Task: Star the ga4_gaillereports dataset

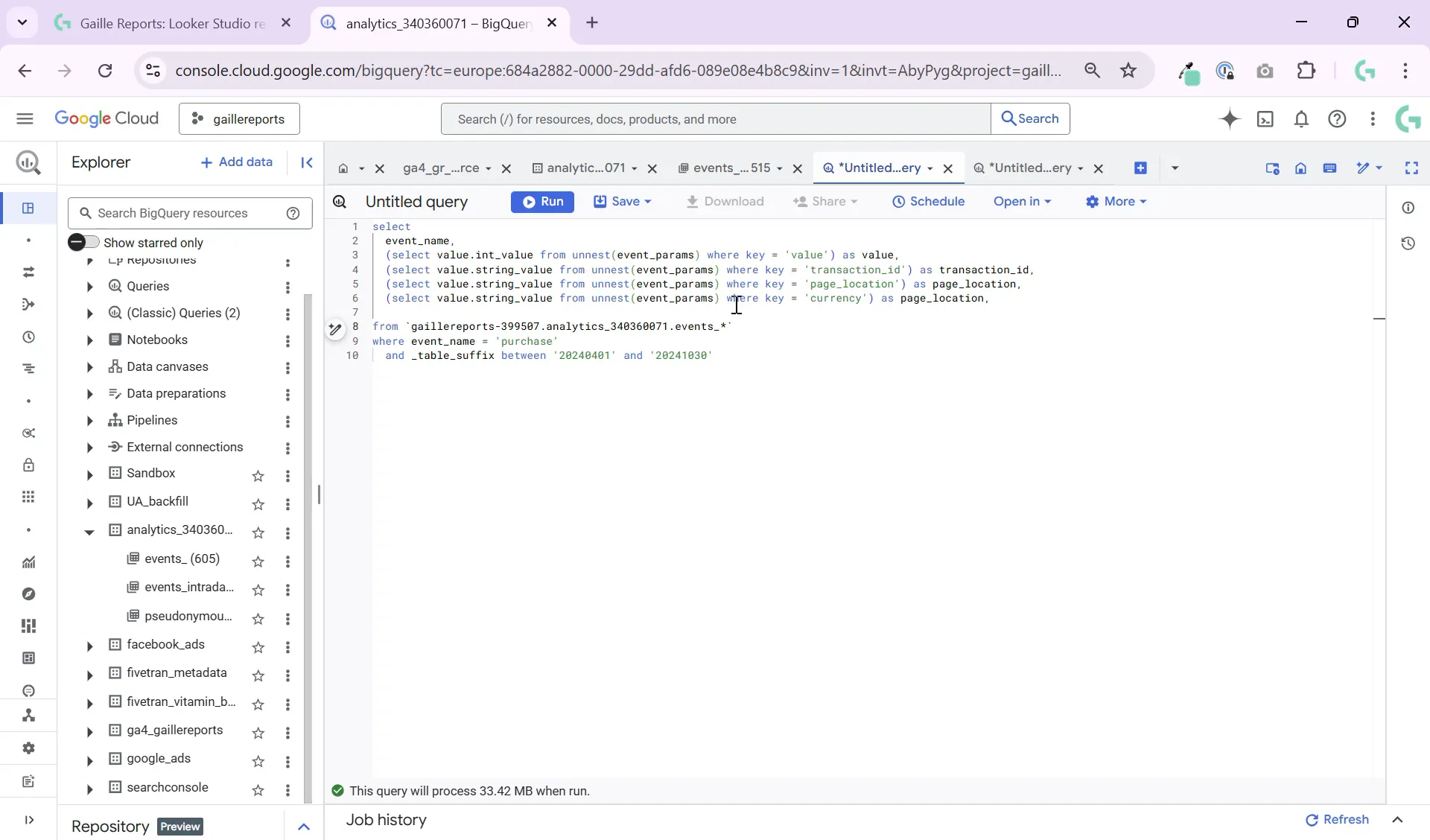Action: (x=258, y=733)
